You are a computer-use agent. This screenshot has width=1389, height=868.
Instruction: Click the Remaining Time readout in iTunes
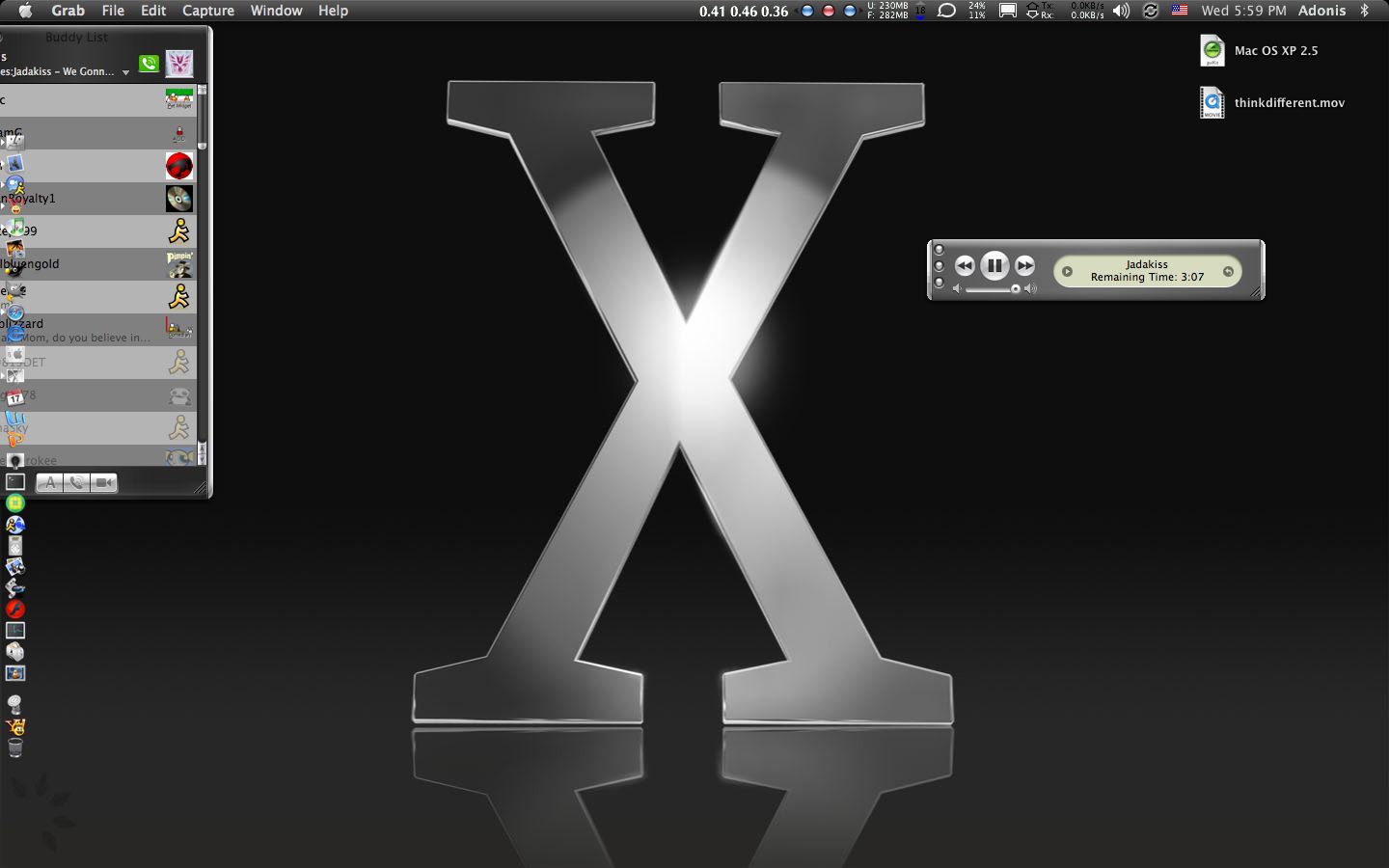pyautogui.click(x=1147, y=277)
